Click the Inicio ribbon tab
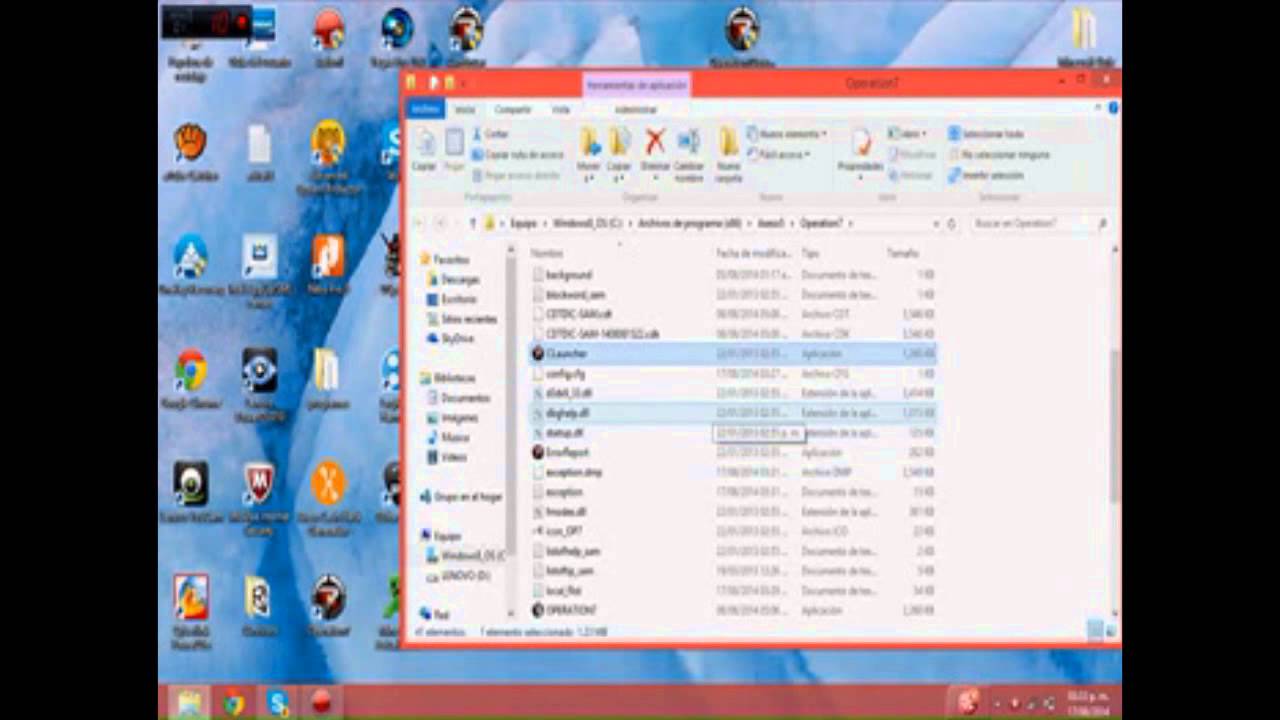This screenshot has width=1280, height=720. 465,108
